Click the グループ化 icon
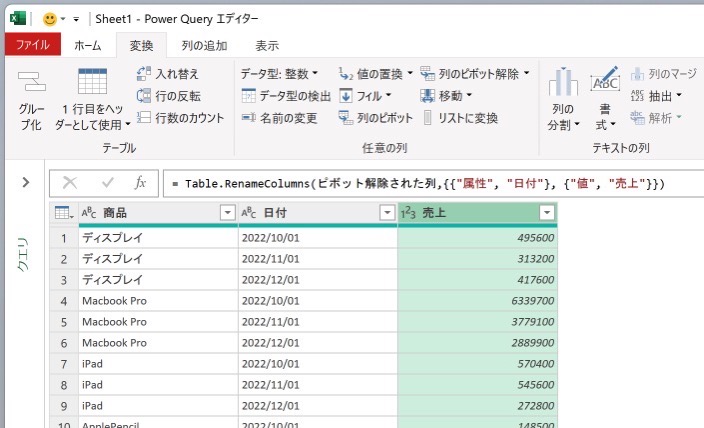 (x=31, y=81)
